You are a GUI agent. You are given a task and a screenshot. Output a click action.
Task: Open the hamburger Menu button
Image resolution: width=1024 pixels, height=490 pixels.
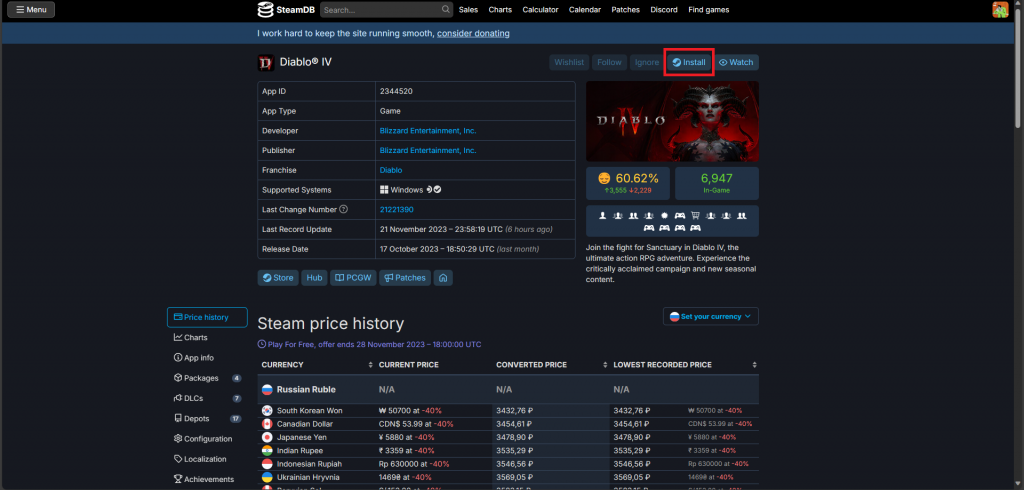(x=31, y=10)
